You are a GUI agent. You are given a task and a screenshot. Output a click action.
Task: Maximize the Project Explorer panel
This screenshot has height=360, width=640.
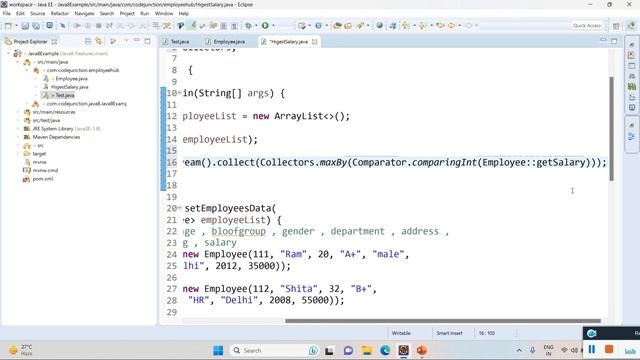click(x=147, y=41)
